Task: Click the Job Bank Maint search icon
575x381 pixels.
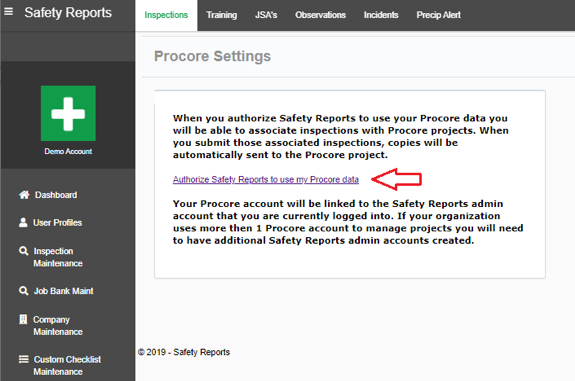Action: click(x=23, y=291)
